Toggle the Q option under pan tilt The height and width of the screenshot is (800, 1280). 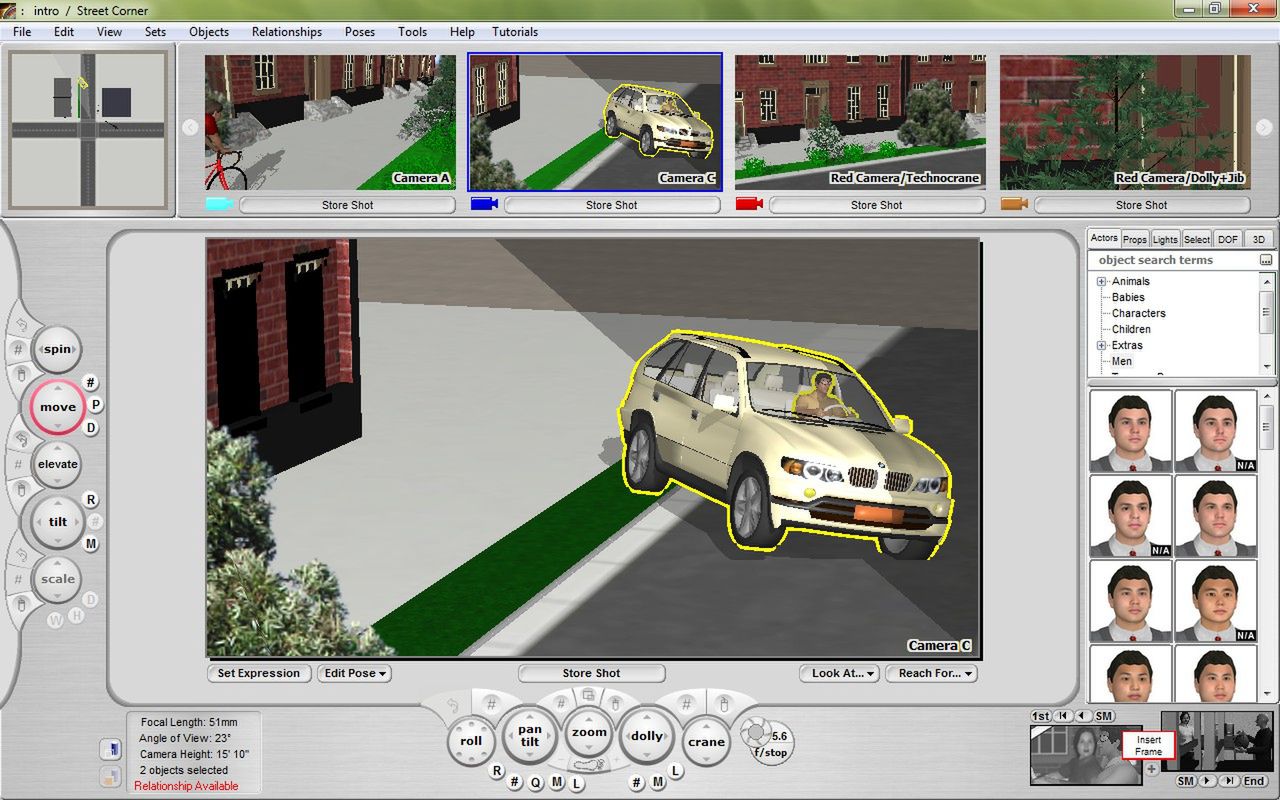[536, 782]
